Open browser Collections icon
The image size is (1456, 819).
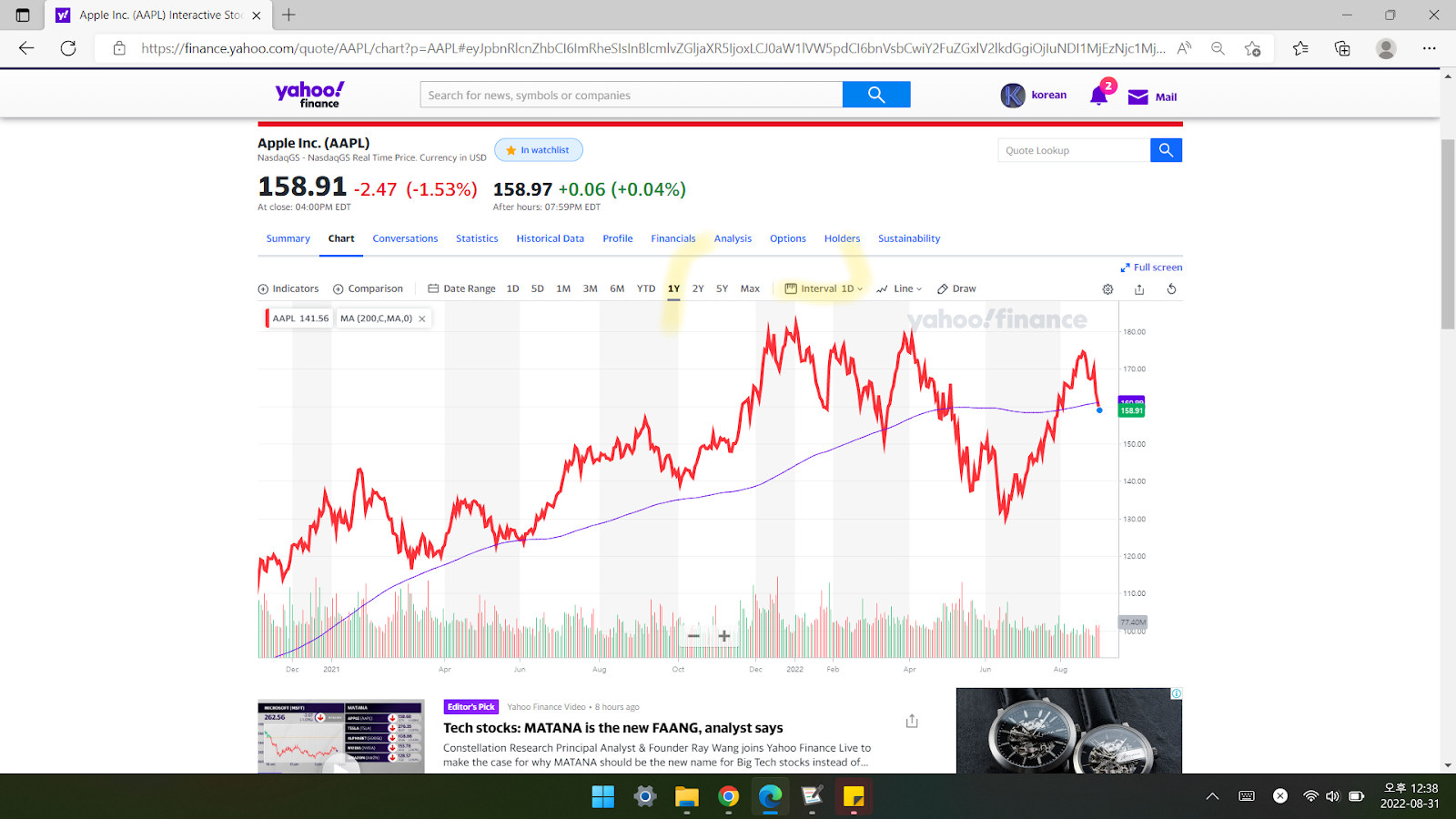click(1342, 48)
